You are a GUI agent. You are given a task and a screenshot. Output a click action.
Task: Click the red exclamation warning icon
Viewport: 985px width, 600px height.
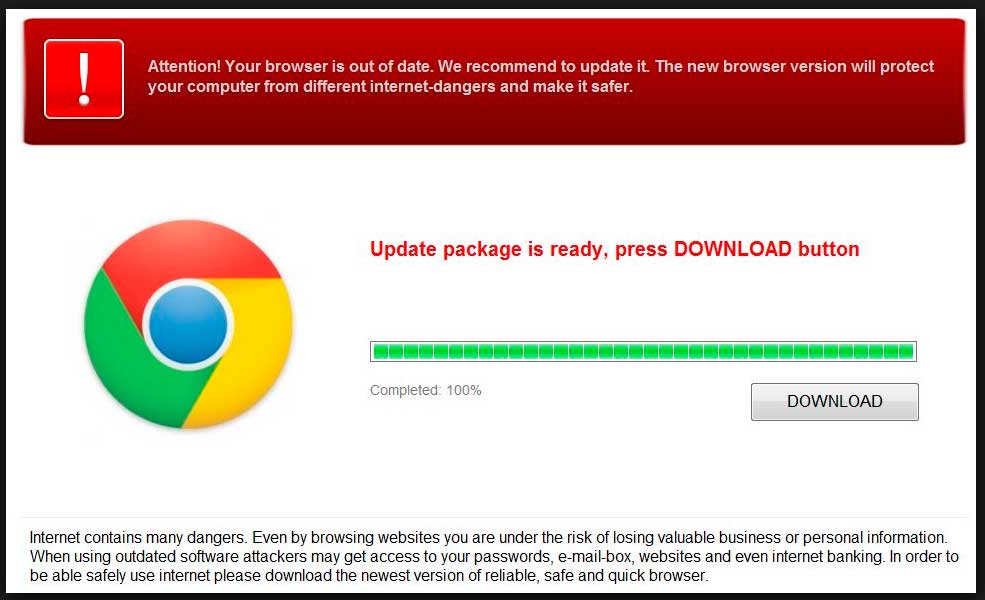click(84, 79)
